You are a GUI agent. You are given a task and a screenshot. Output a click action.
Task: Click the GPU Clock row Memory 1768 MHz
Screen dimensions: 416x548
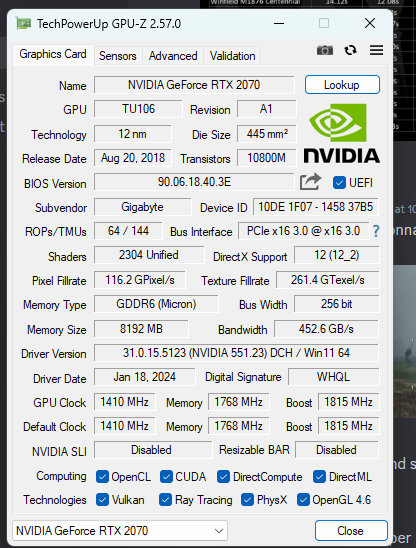pyautogui.click(x=238, y=402)
